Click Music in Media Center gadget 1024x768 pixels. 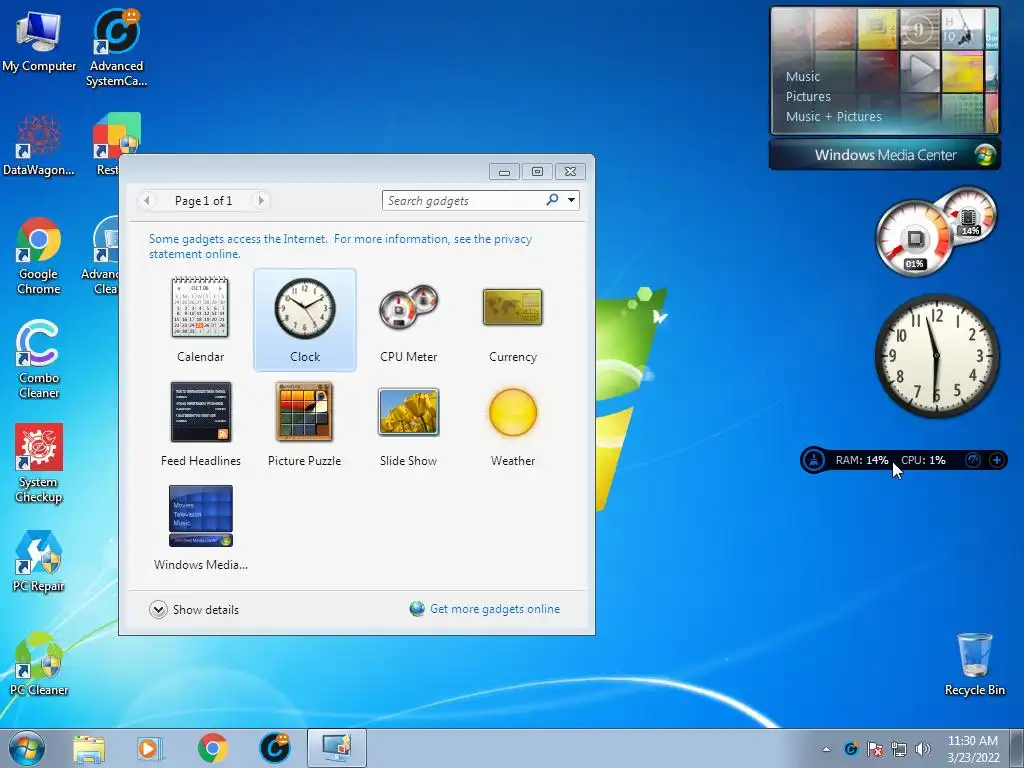[x=803, y=76]
